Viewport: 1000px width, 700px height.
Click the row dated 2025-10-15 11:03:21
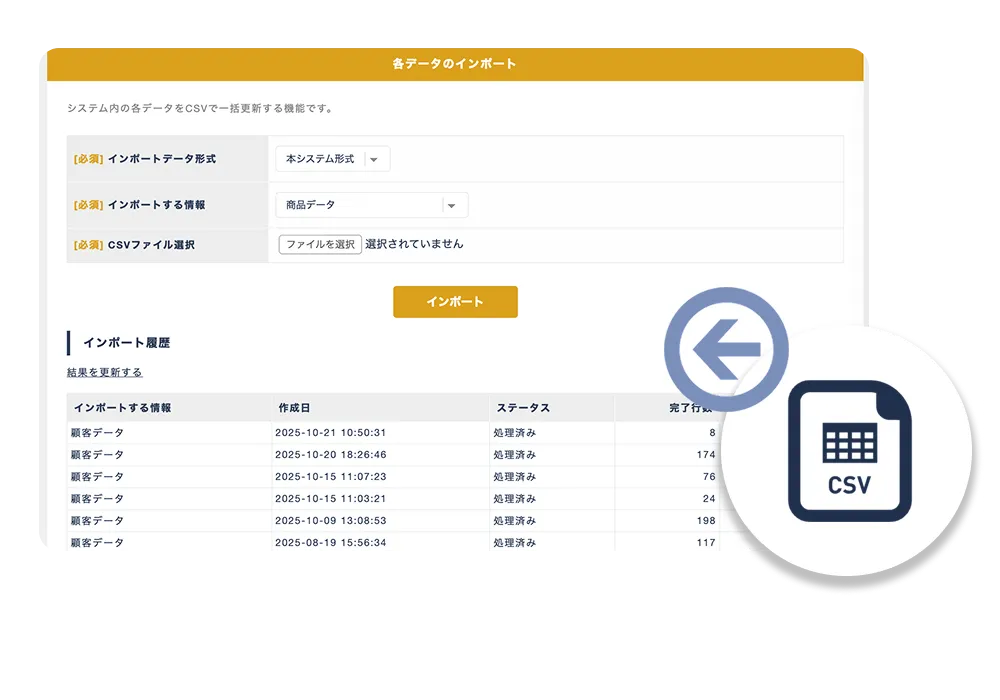tap(330, 499)
